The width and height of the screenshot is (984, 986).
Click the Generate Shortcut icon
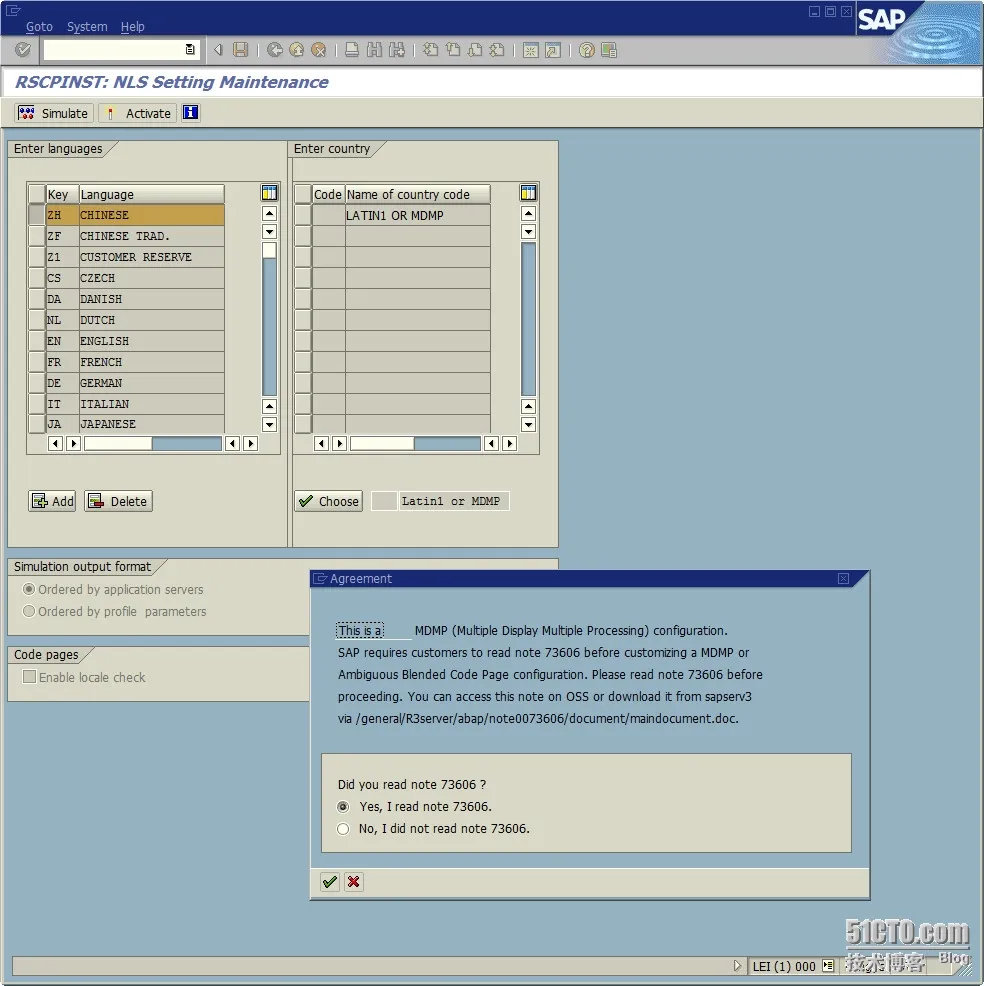[553, 50]
